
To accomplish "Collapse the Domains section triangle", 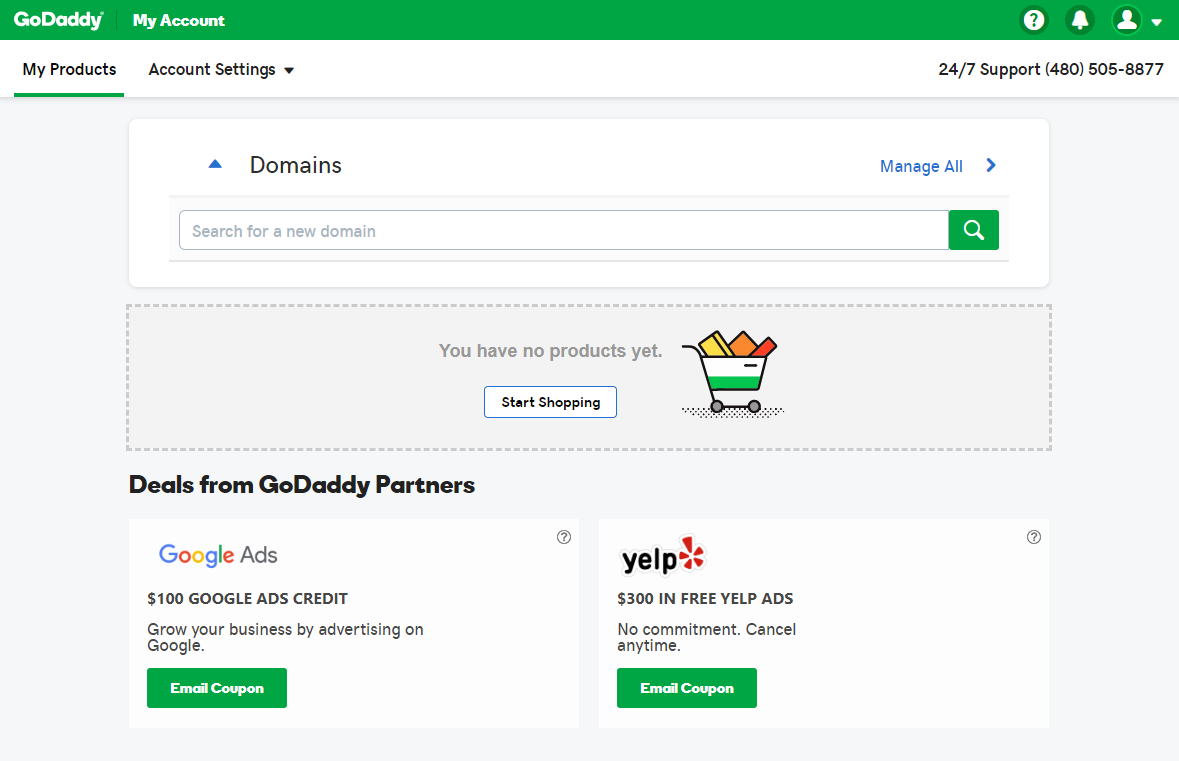I will [215, 164].
